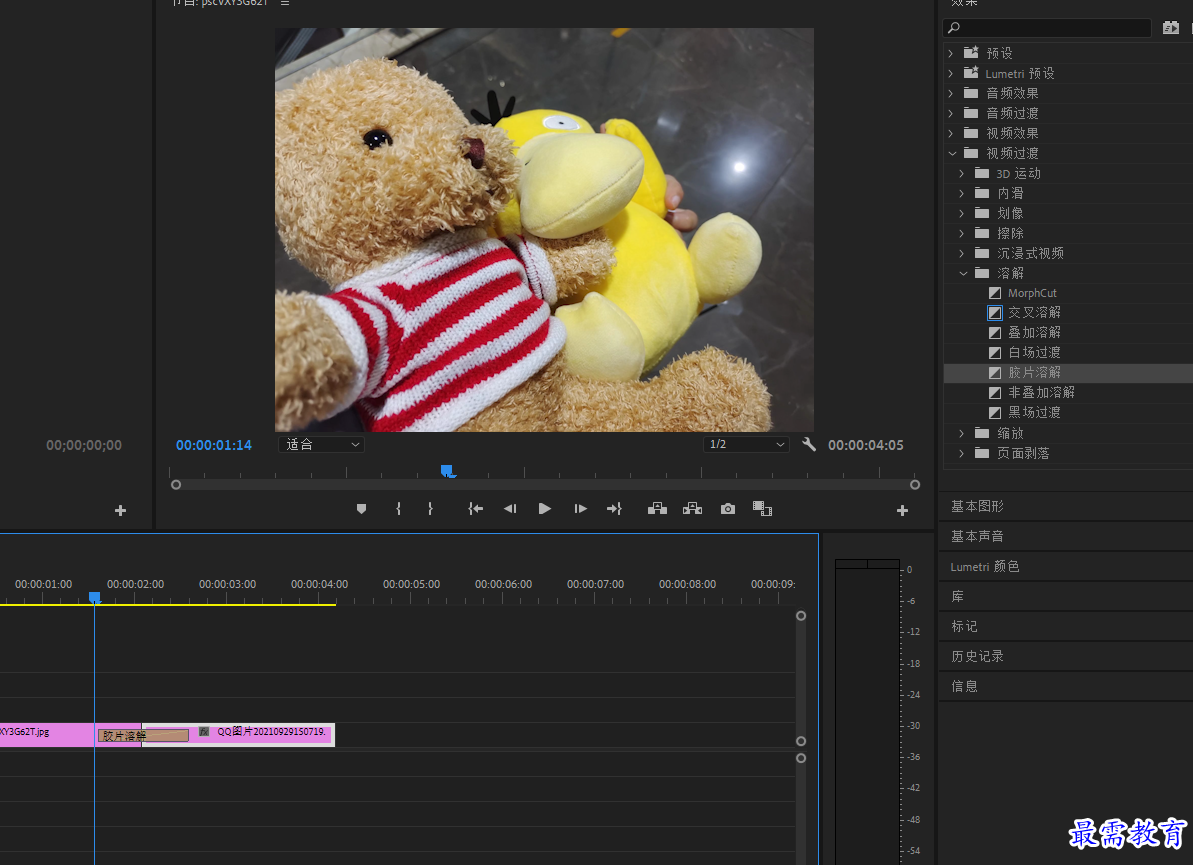The image size is (1193, 865).
Task: Open the 基本图形 panel
Action: point(977,507)
